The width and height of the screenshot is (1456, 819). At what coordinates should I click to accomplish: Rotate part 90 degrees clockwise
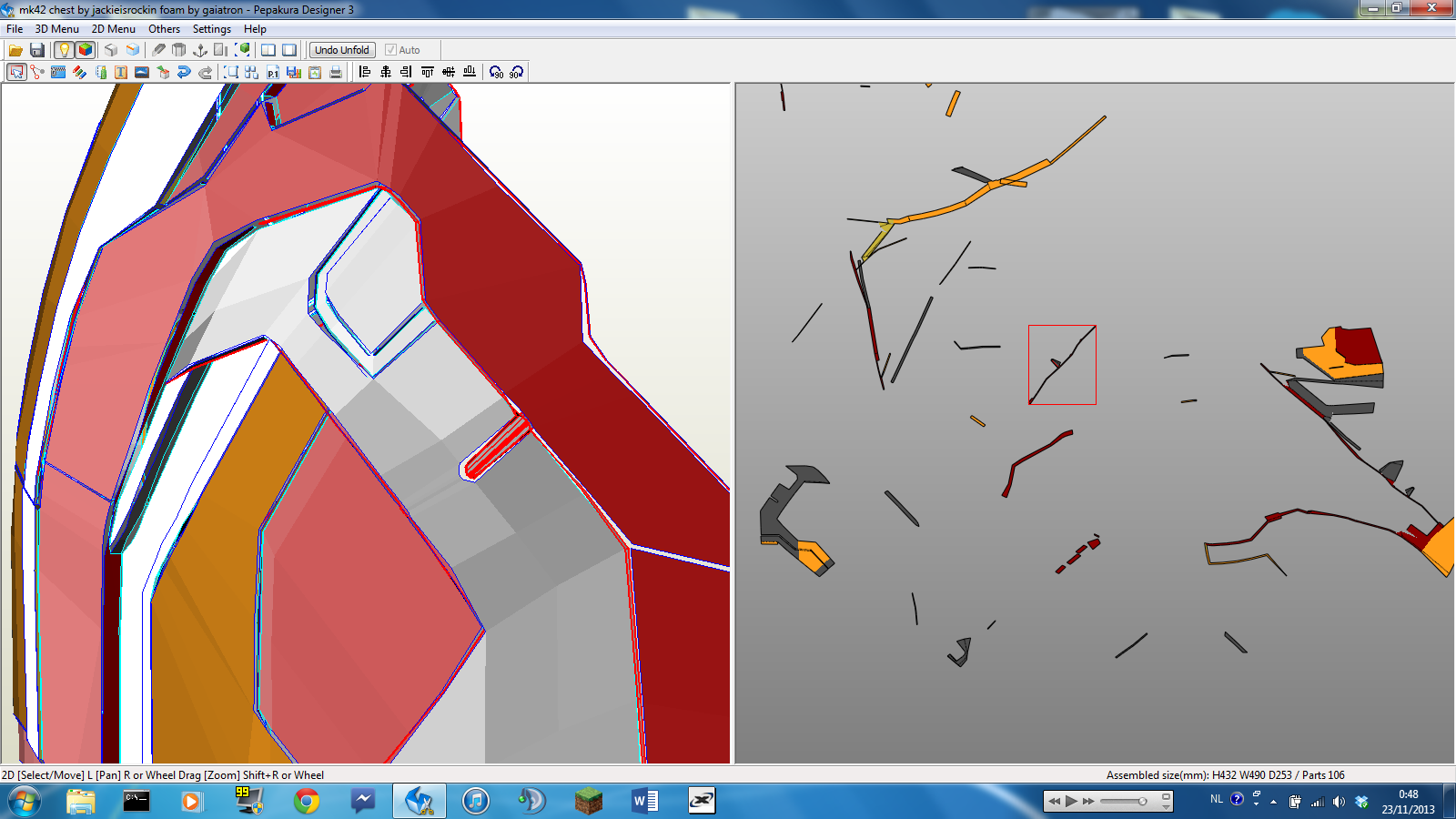tap(517, 72)
